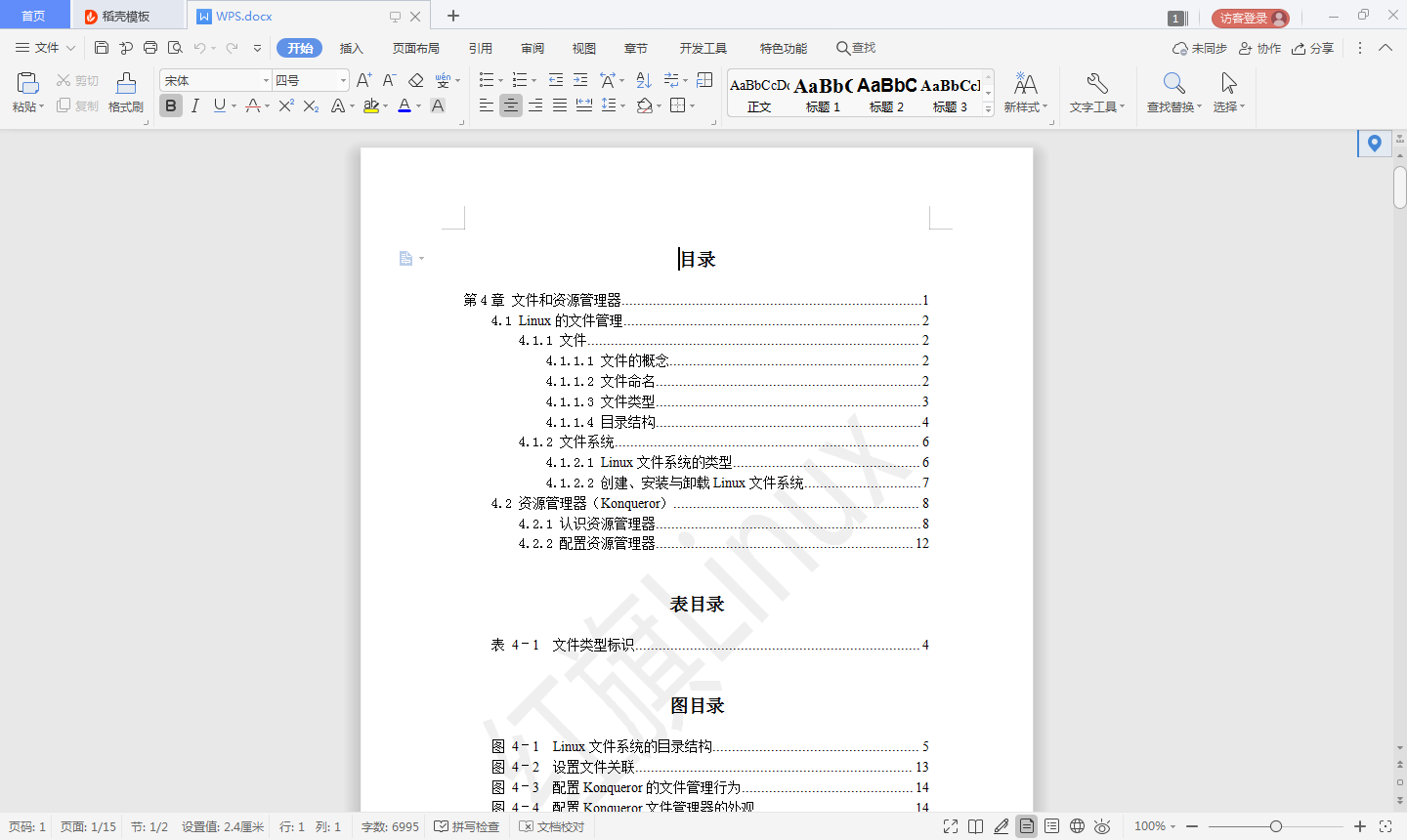1407x840 pixels.
Task: Expand the styles gallery list
Action: 988,108
